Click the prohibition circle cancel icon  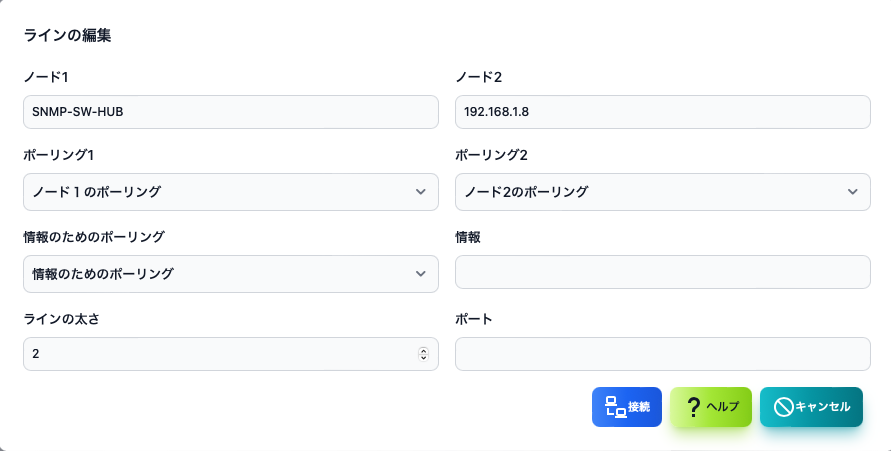pos(783,407)
